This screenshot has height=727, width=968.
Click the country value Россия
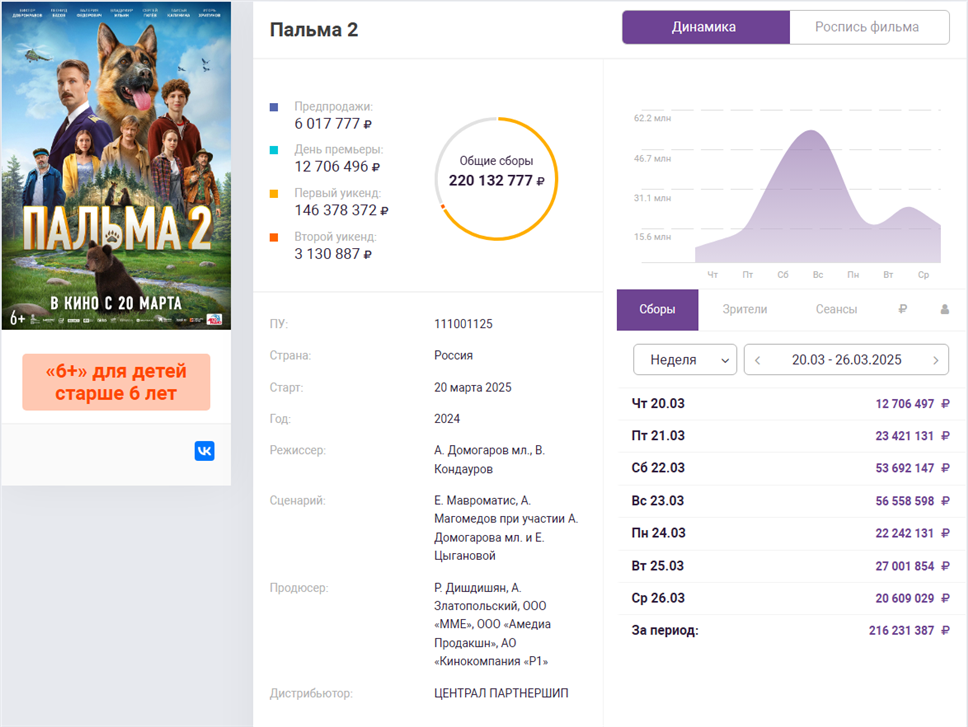click(x=453, y=355)
